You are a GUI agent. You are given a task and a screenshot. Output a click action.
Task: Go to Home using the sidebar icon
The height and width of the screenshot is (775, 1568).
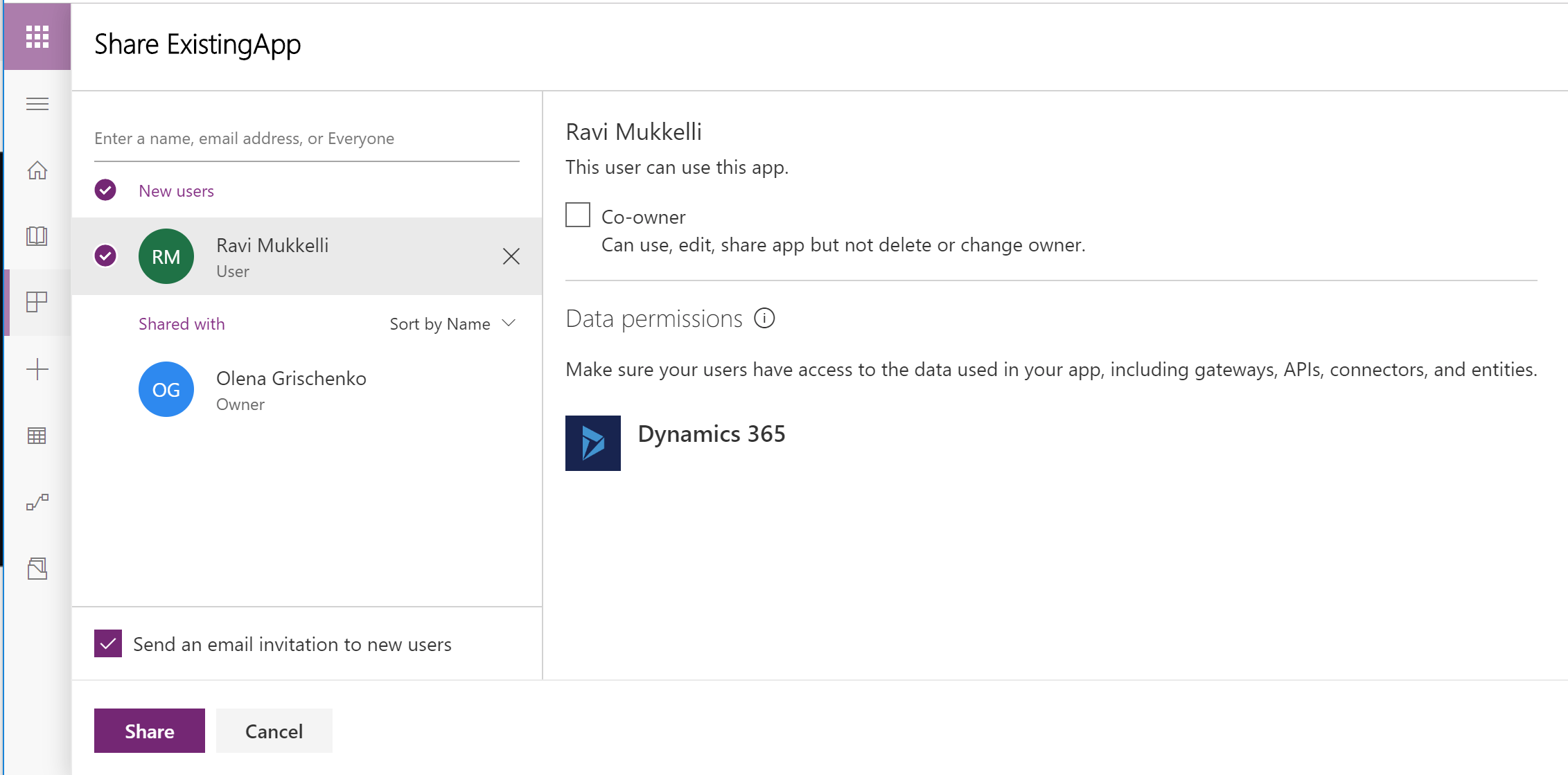(x=37, y=170)
